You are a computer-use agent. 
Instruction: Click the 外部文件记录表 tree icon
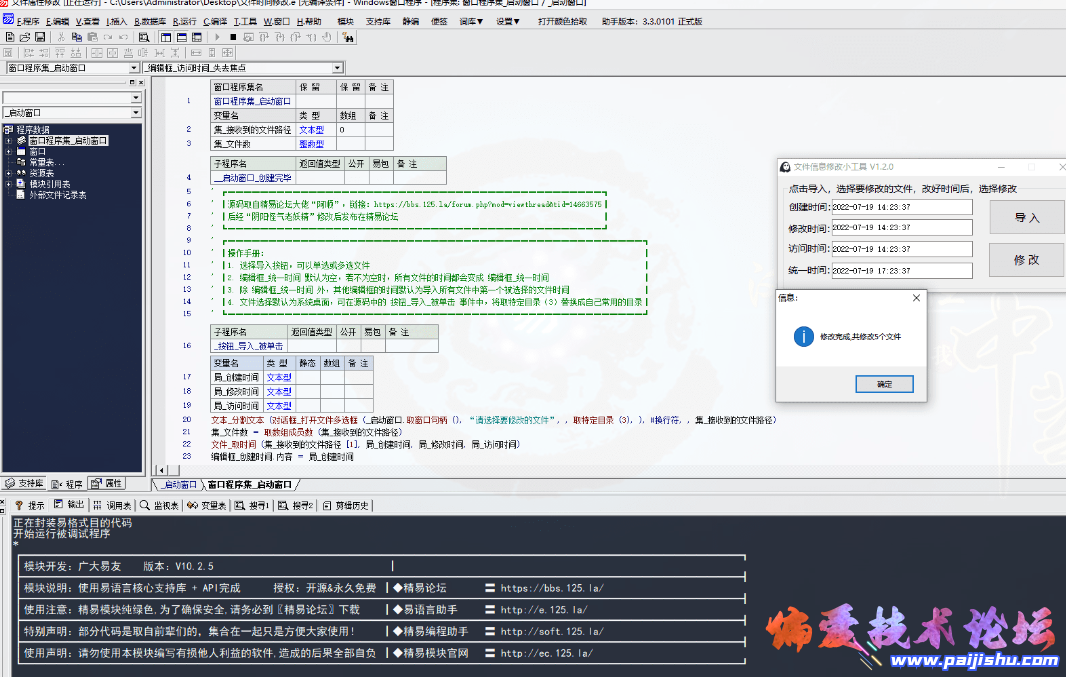tap(21, 195)
